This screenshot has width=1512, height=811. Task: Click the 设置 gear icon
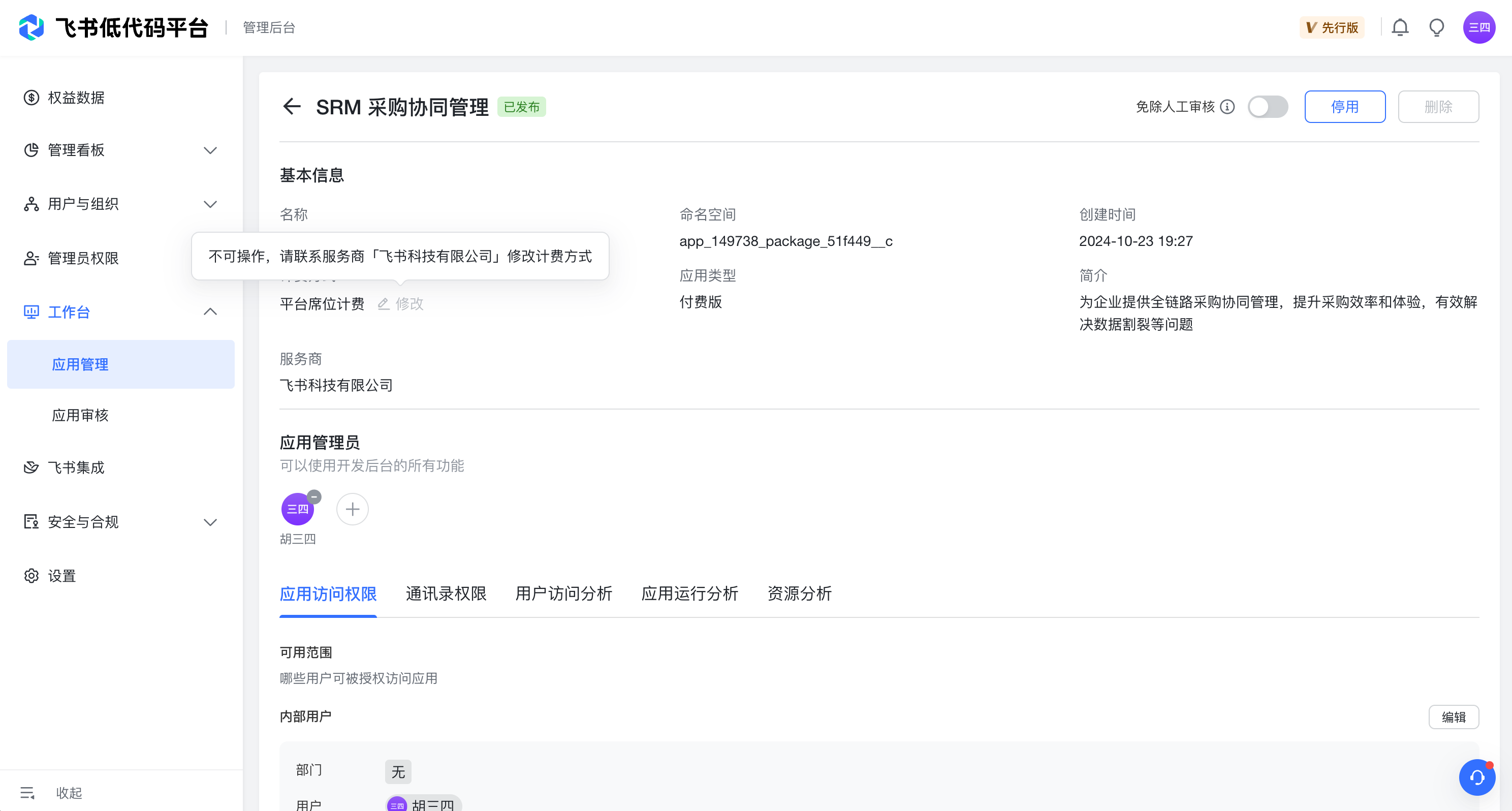click(31, 576)
